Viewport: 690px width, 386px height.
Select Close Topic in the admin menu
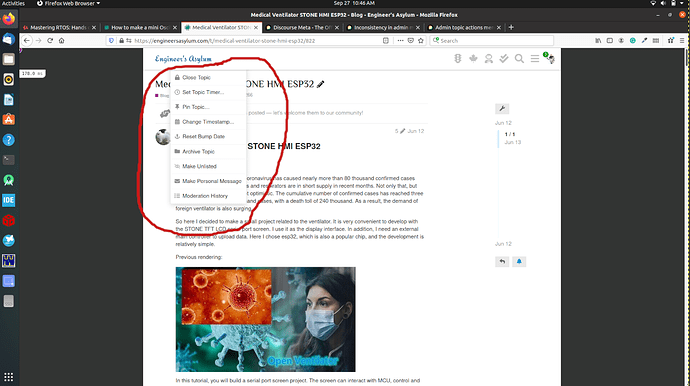pyautogui.click(x=208, y=77)
